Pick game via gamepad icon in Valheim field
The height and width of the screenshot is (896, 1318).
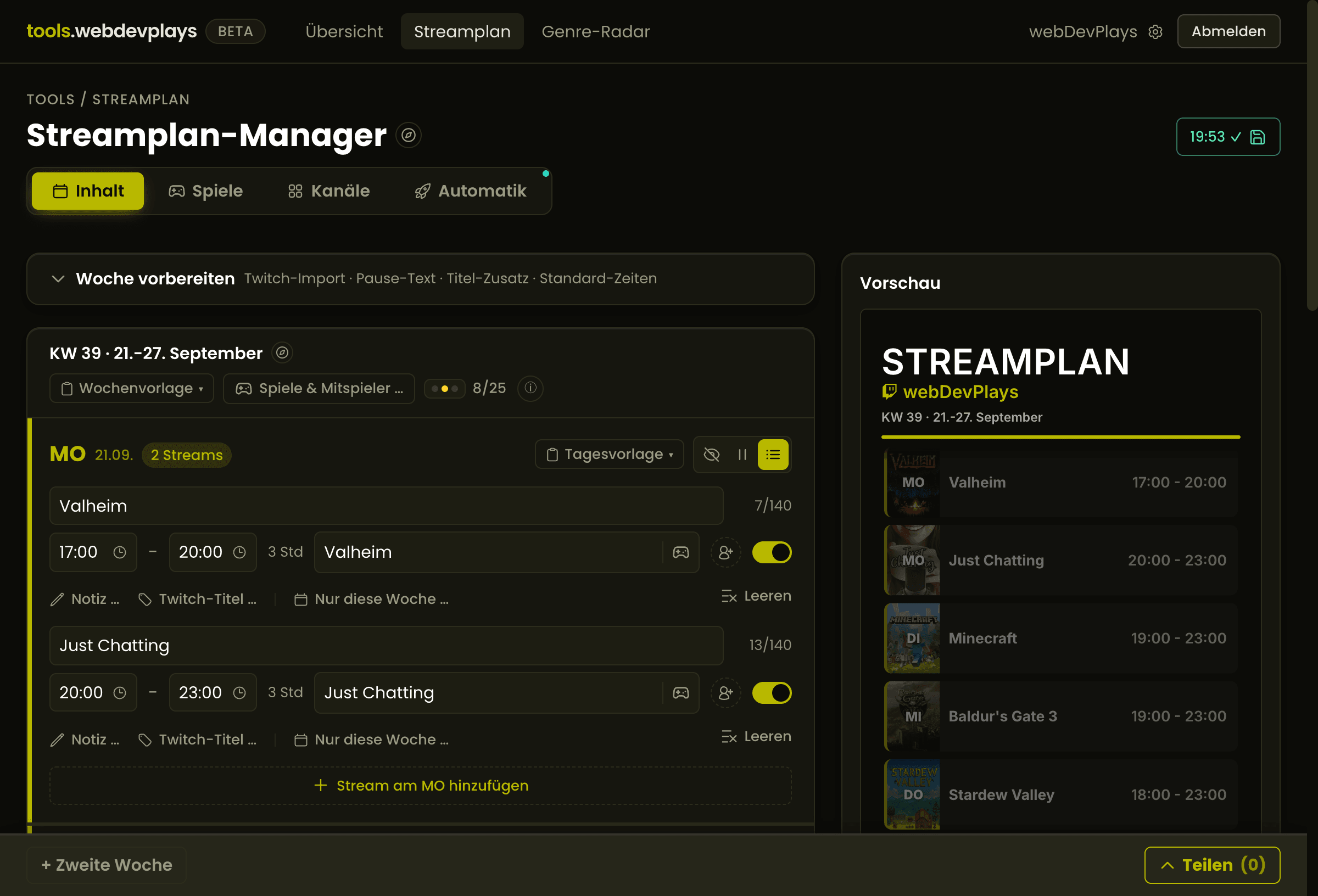point(680,552)
